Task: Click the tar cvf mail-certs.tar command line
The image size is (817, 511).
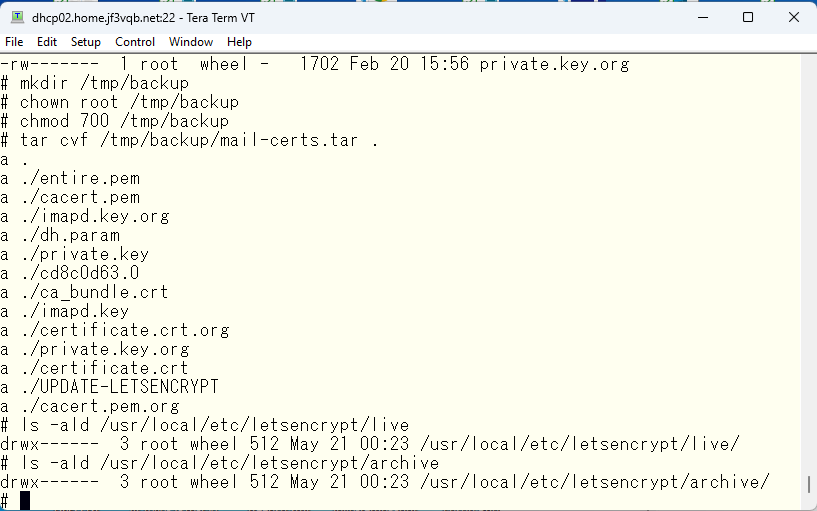Action: [190, 140]
